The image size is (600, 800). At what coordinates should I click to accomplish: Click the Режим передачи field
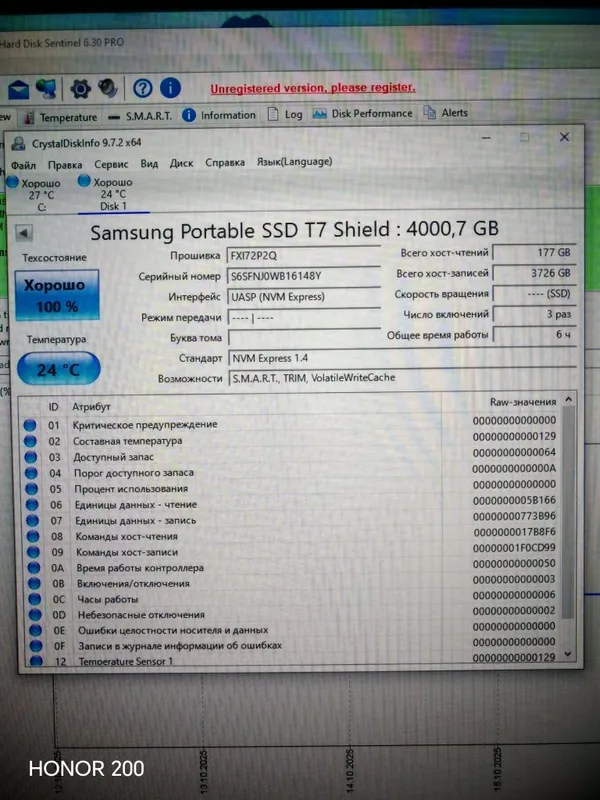click(x=305, y=317)
